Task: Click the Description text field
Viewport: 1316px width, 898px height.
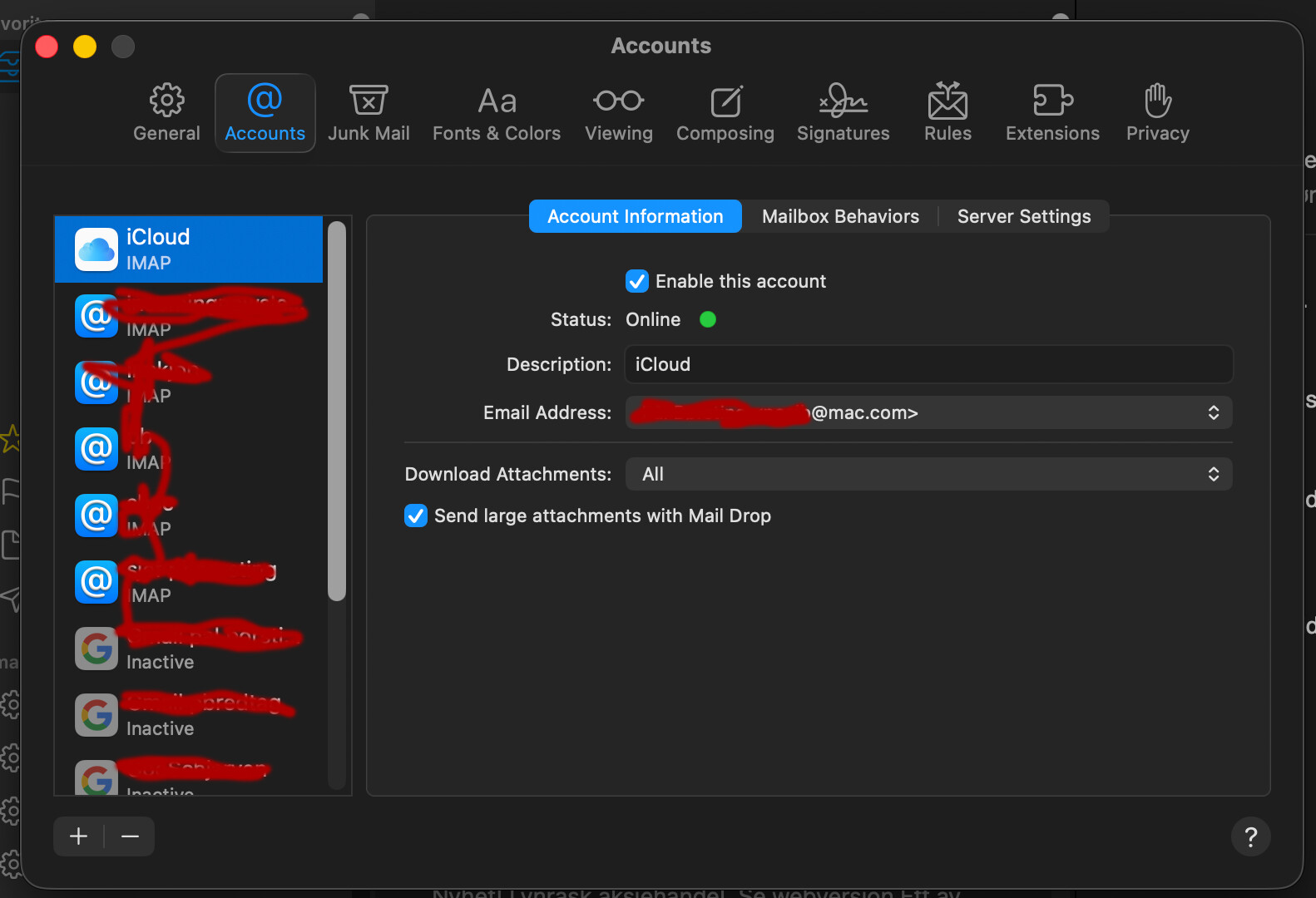Action: tap(928, 364)
